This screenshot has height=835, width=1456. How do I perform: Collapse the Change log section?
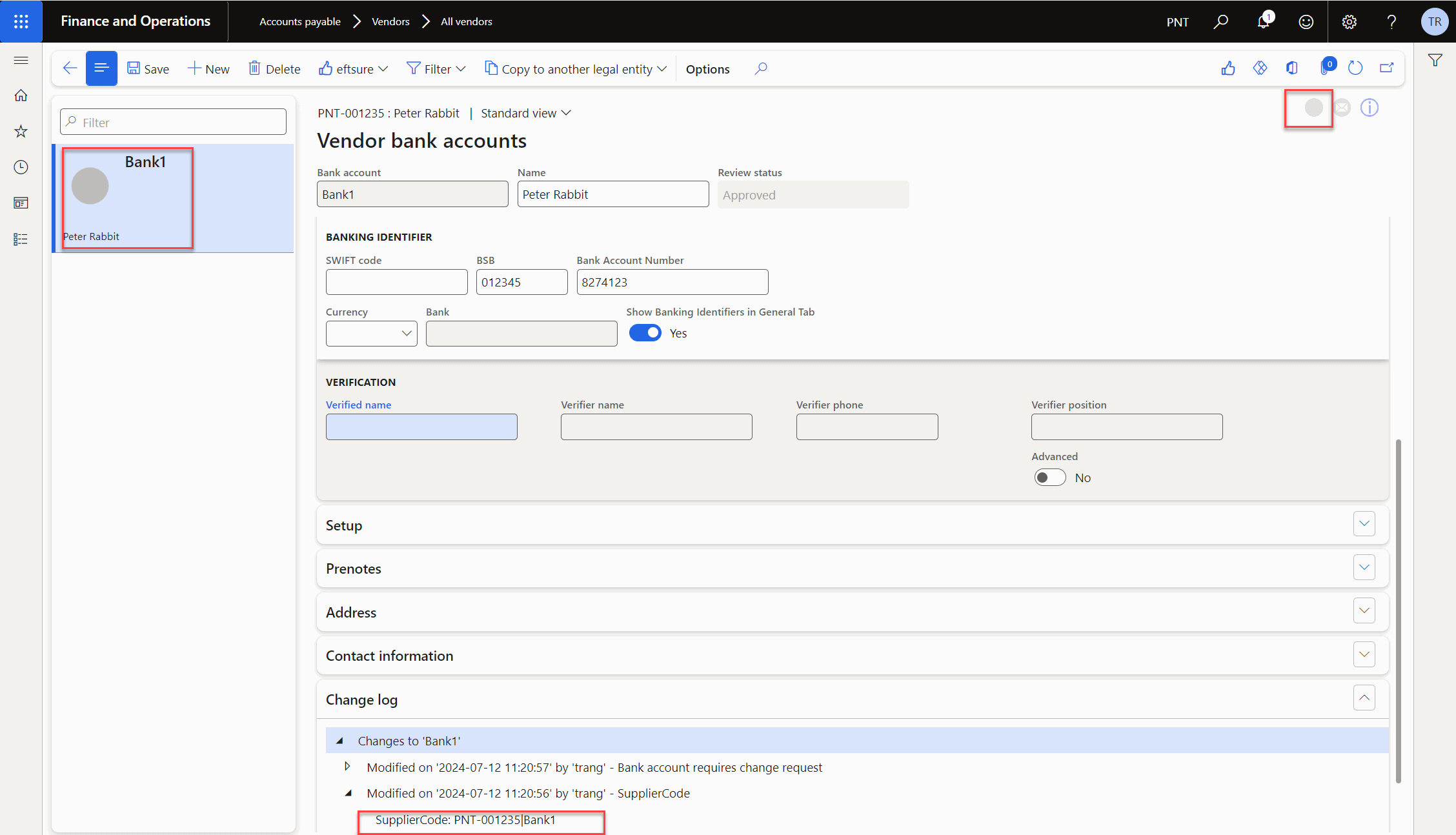point(1364,698)
